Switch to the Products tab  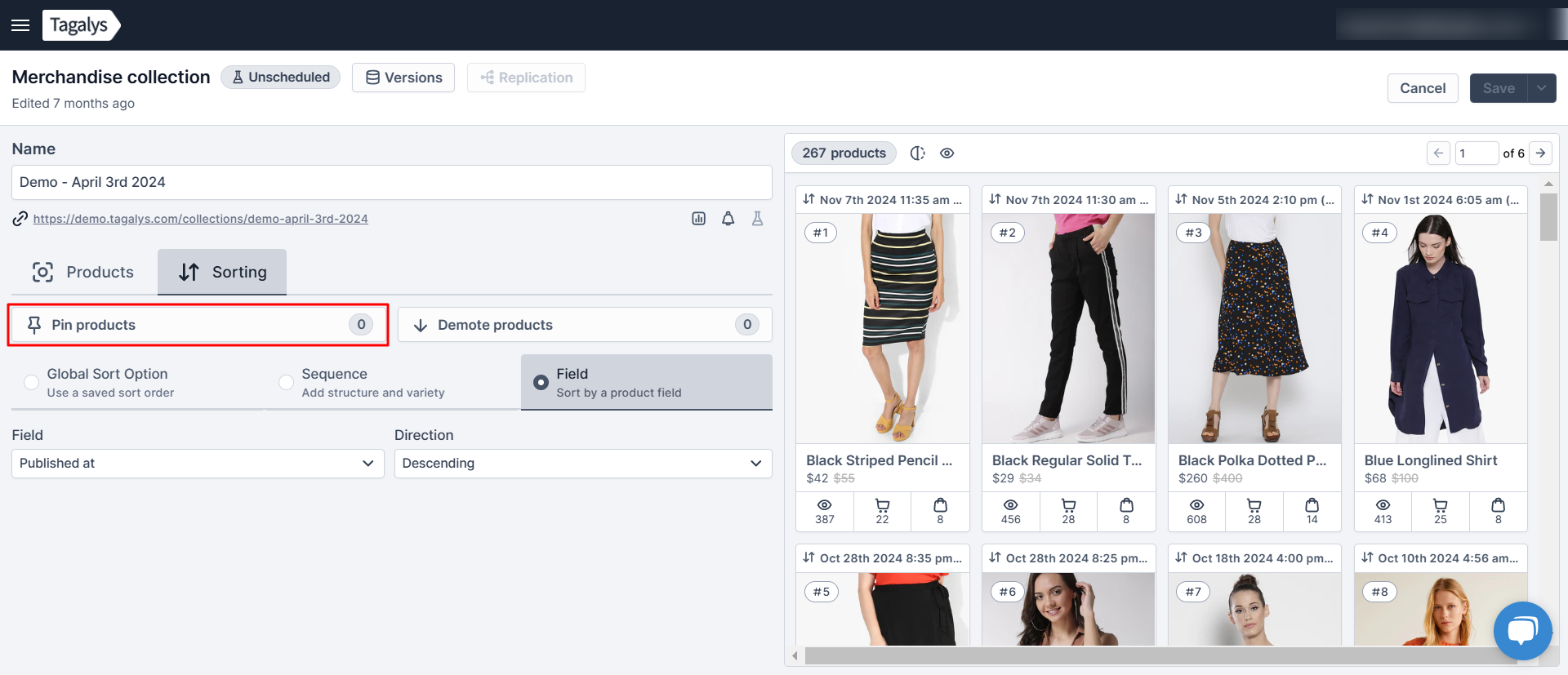point(83,272)
